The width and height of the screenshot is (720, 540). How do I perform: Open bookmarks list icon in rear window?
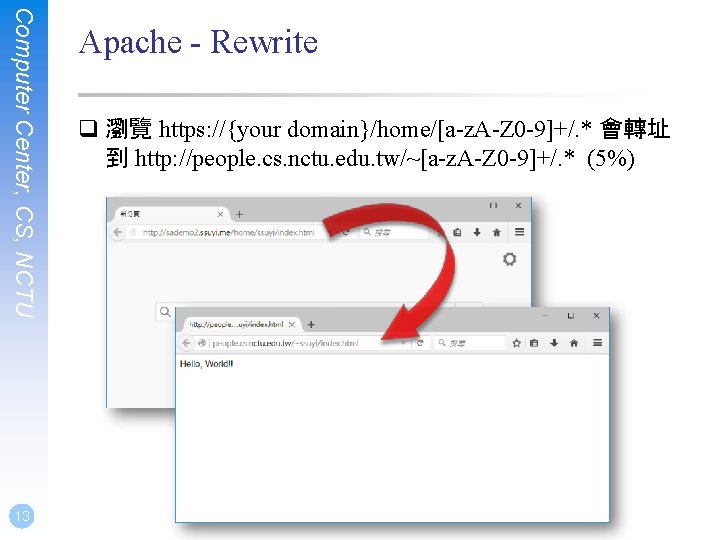(457, 232)
